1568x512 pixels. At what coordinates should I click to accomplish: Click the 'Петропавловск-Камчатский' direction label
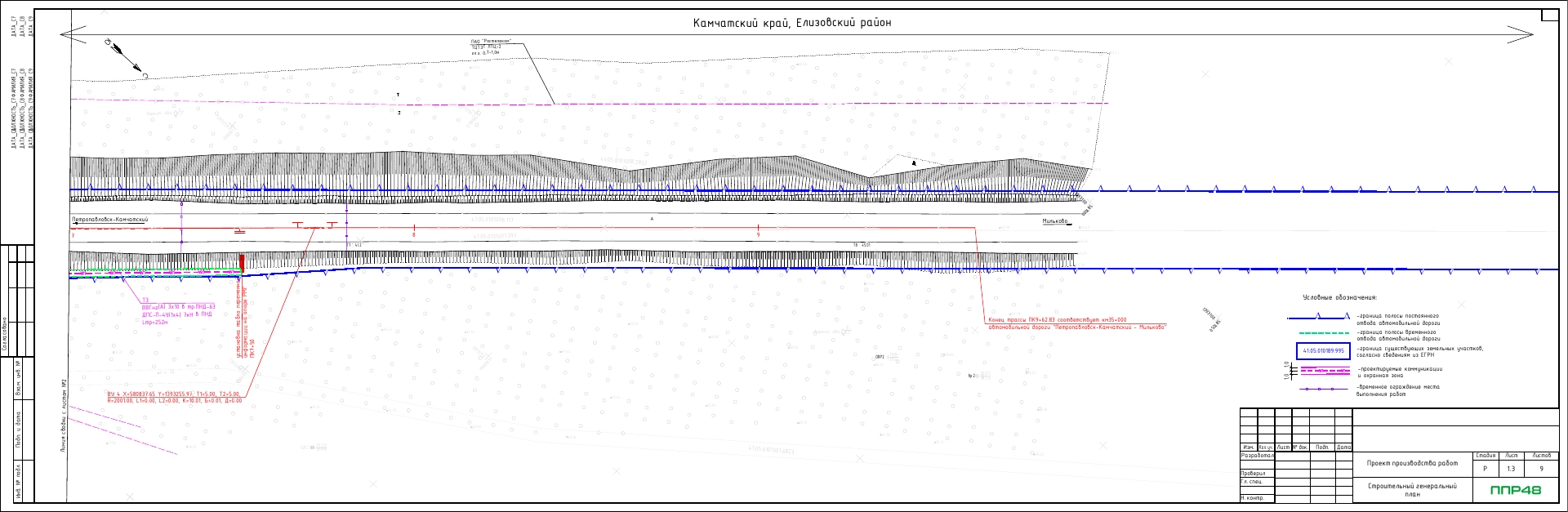(x=110, y=220)
